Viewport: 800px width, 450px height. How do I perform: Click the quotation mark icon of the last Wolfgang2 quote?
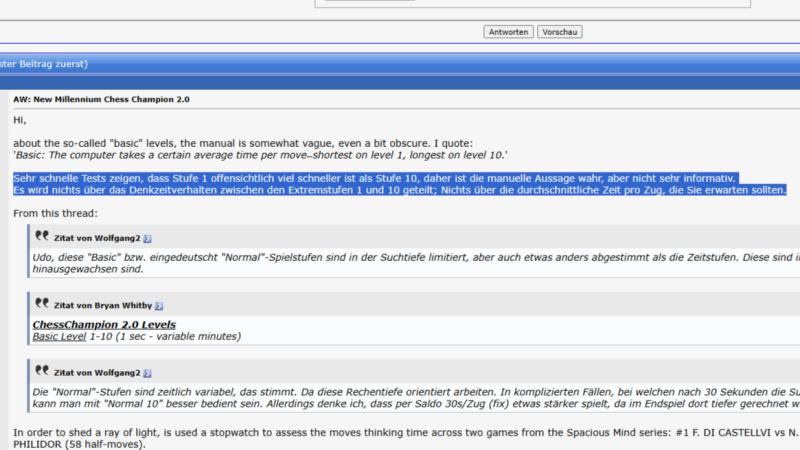[42, 371]
